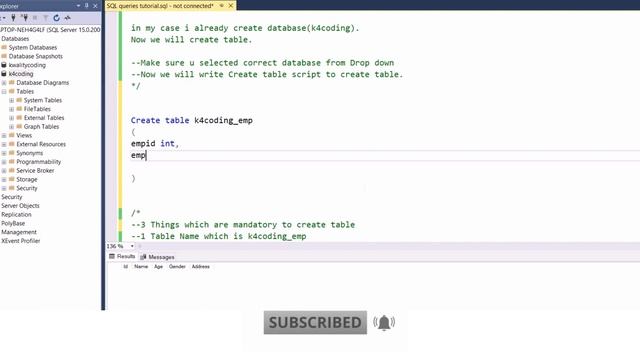Expand the Database Diagrams node

click(4, 83)
